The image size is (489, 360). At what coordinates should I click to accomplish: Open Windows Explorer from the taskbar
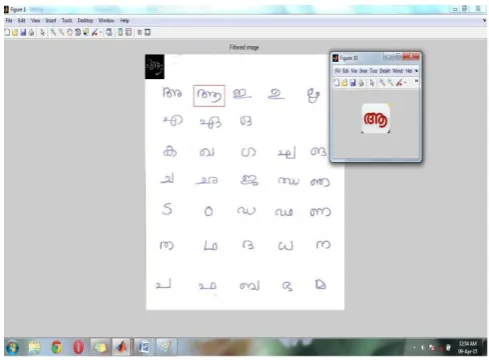pyautogui.click(x=35, y=348)
